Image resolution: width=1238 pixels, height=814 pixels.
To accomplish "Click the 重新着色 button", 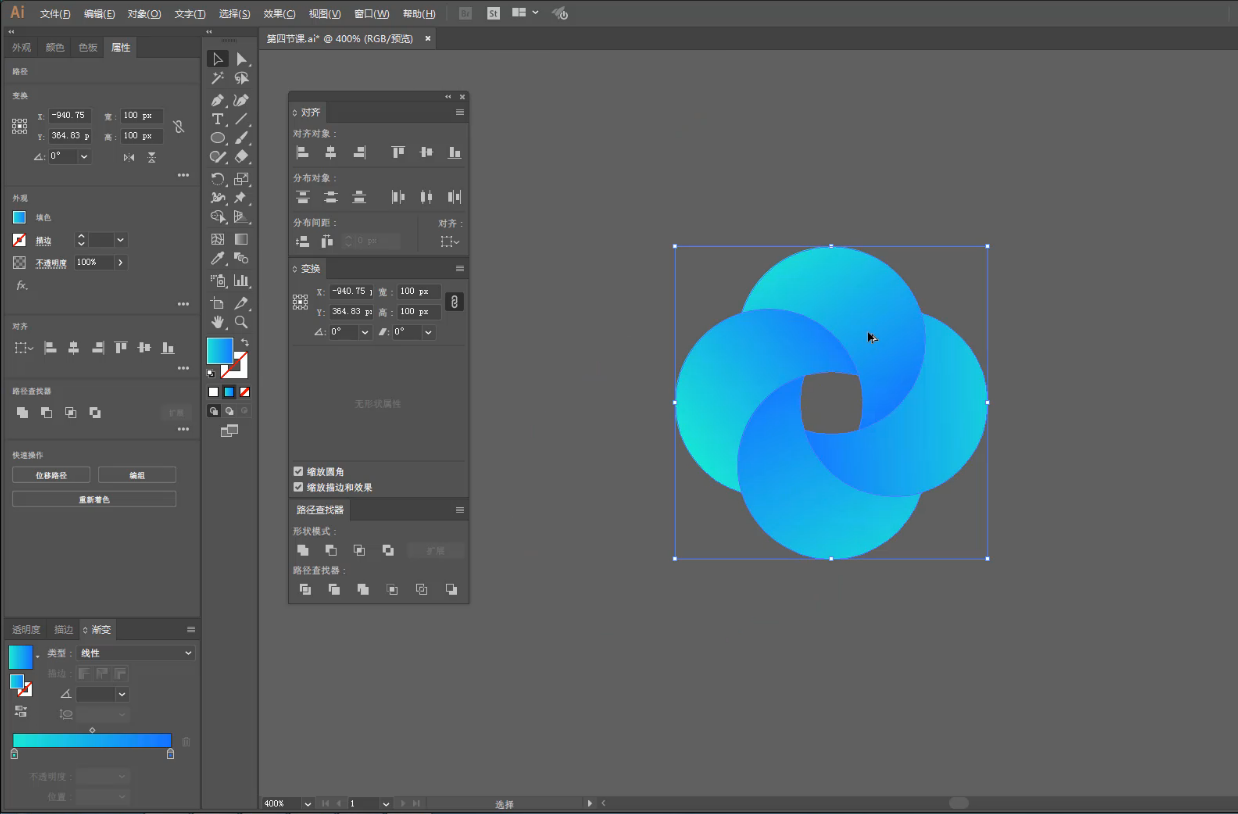I will 94,498.
